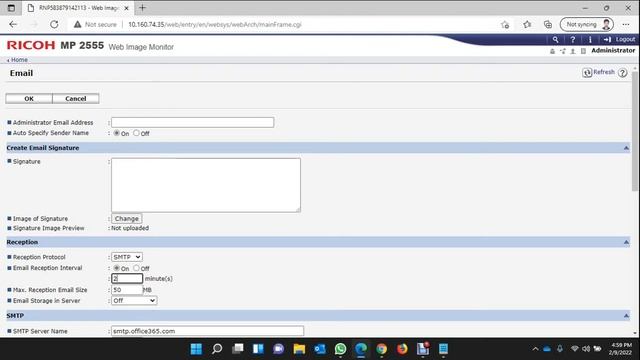Open the Windows Start menu
Screen dimensions: 640x360
coord(196,349)
